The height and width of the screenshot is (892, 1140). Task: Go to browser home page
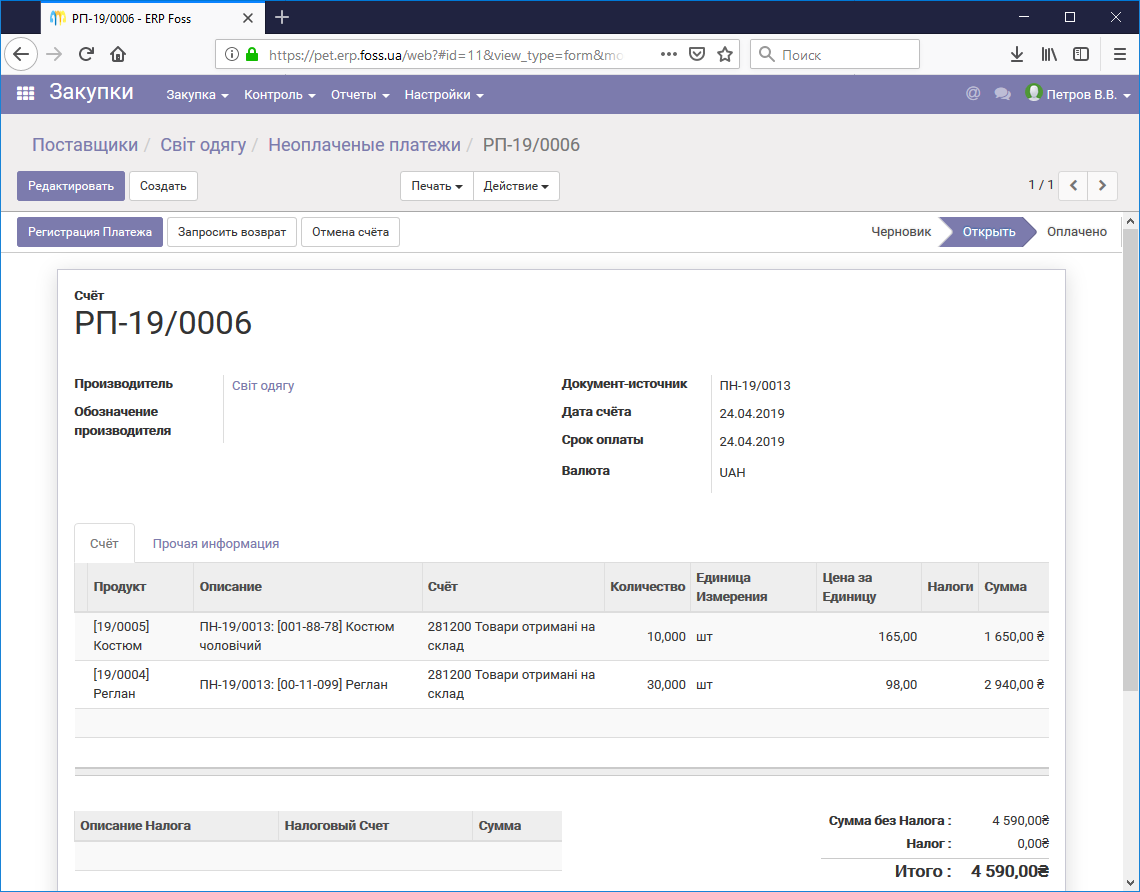118,54
